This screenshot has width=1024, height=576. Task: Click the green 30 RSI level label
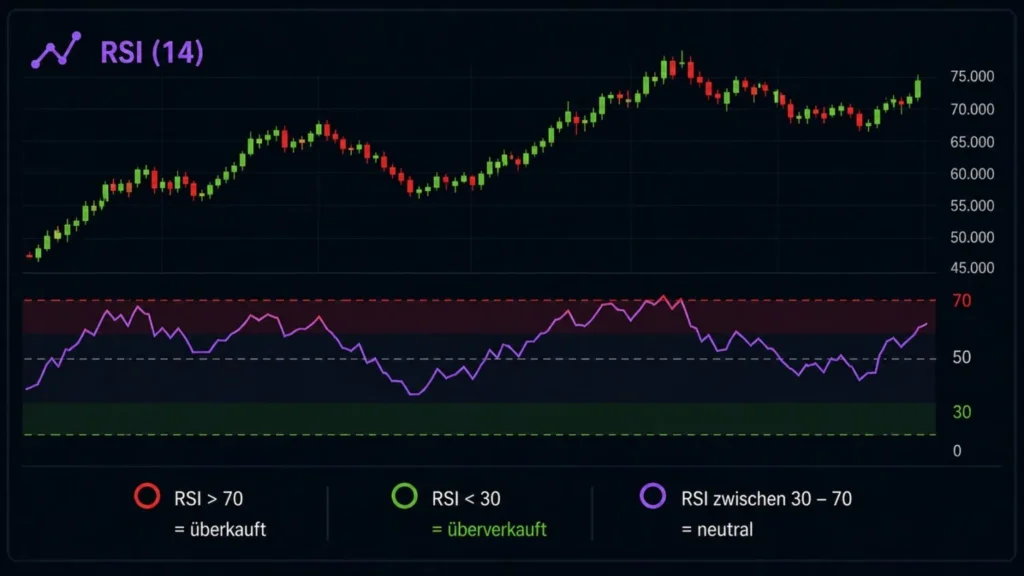961,412
